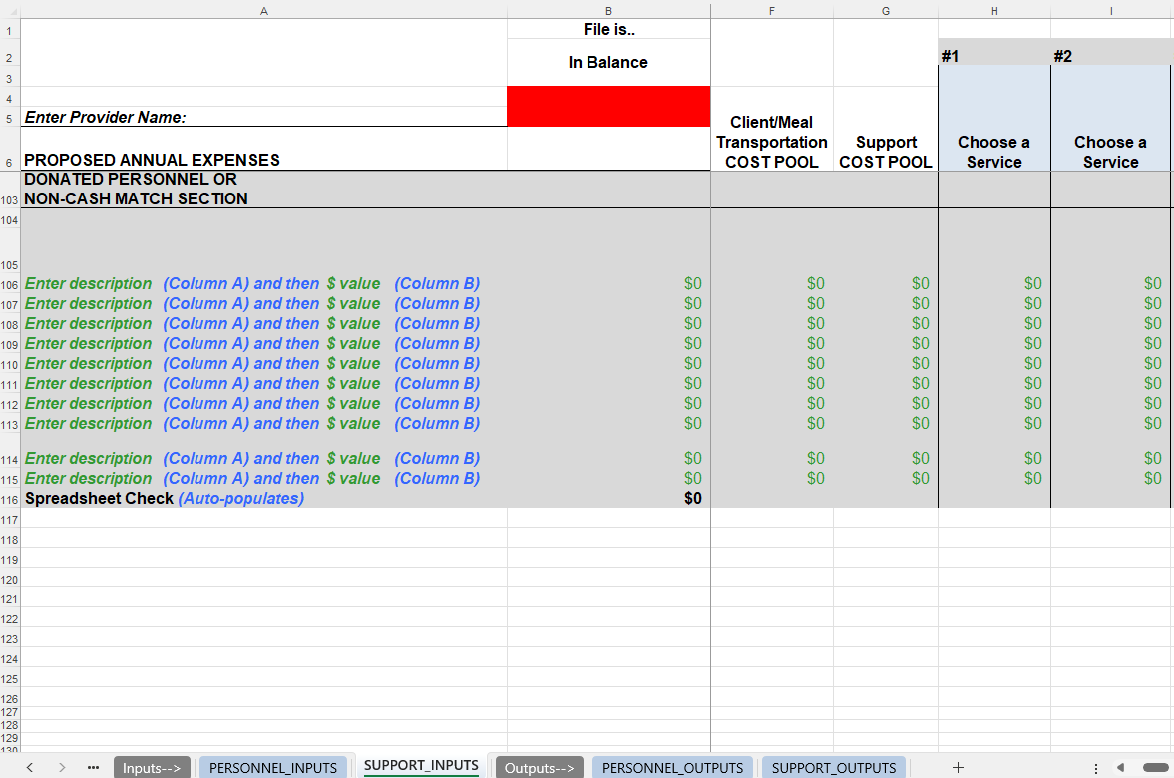
Task: Select column A header
Action: click(264, 10)
